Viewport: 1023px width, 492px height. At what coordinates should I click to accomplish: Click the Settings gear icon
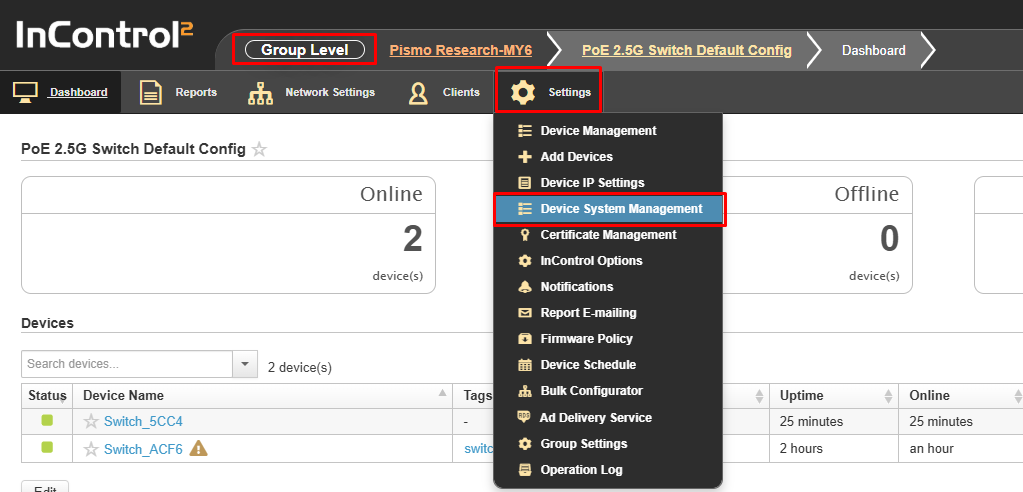pos(523,93)
